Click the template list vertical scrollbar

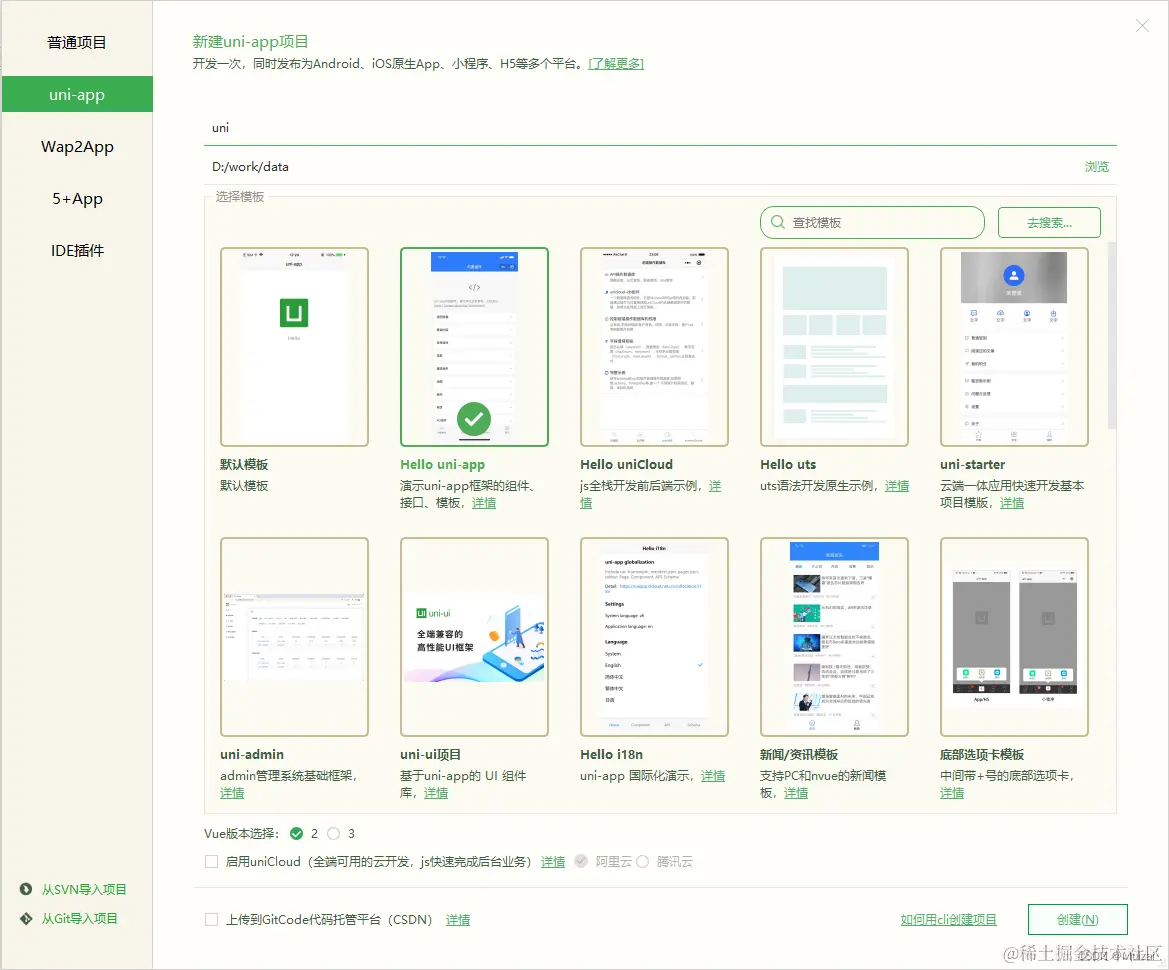click(1112, 336)
